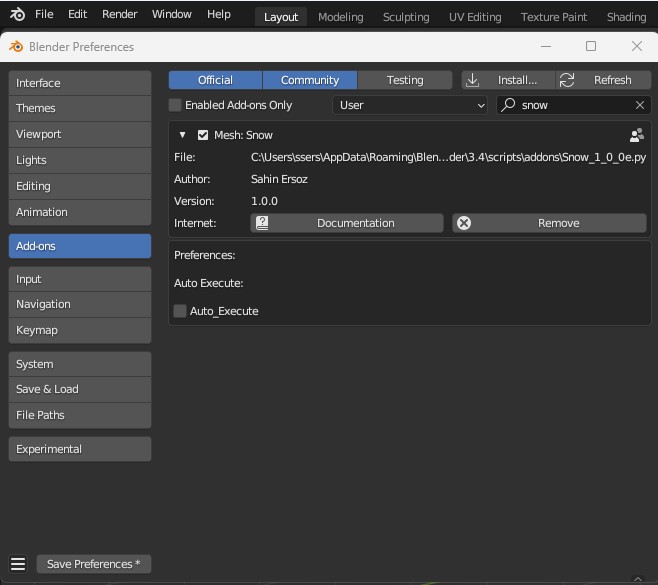The height and width of the screenshot is (585, 658).
Task: Toggle the Testing support level filter
Action: coord(405,80)
